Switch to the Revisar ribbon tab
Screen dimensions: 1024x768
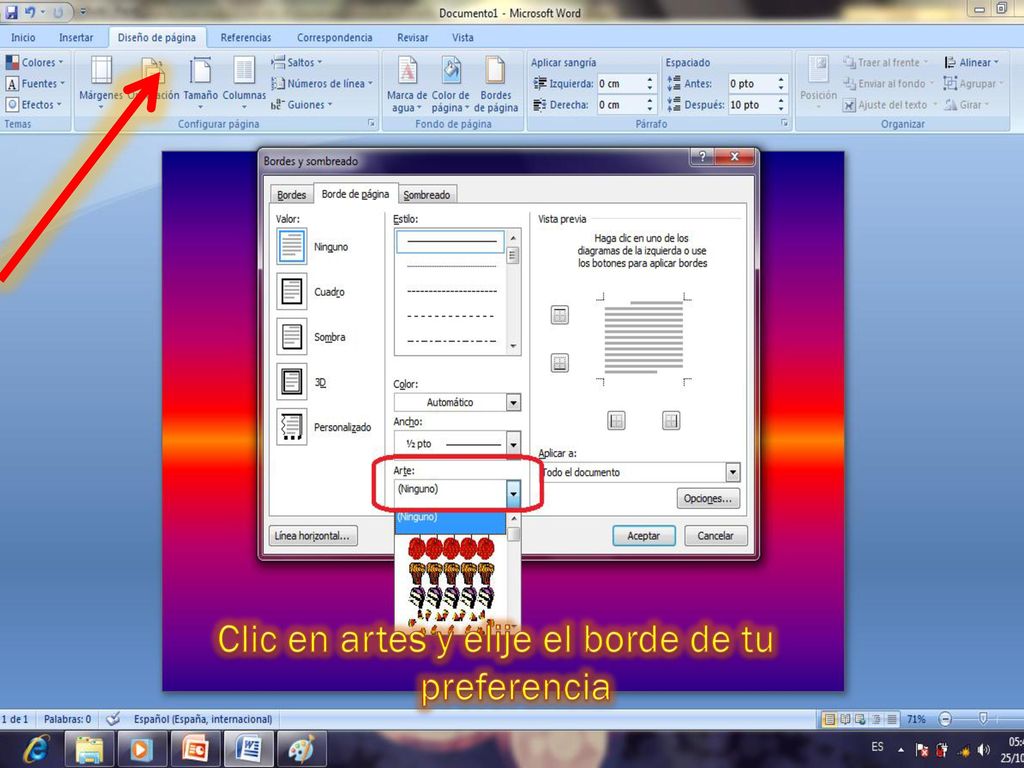(x=413, y=37)
